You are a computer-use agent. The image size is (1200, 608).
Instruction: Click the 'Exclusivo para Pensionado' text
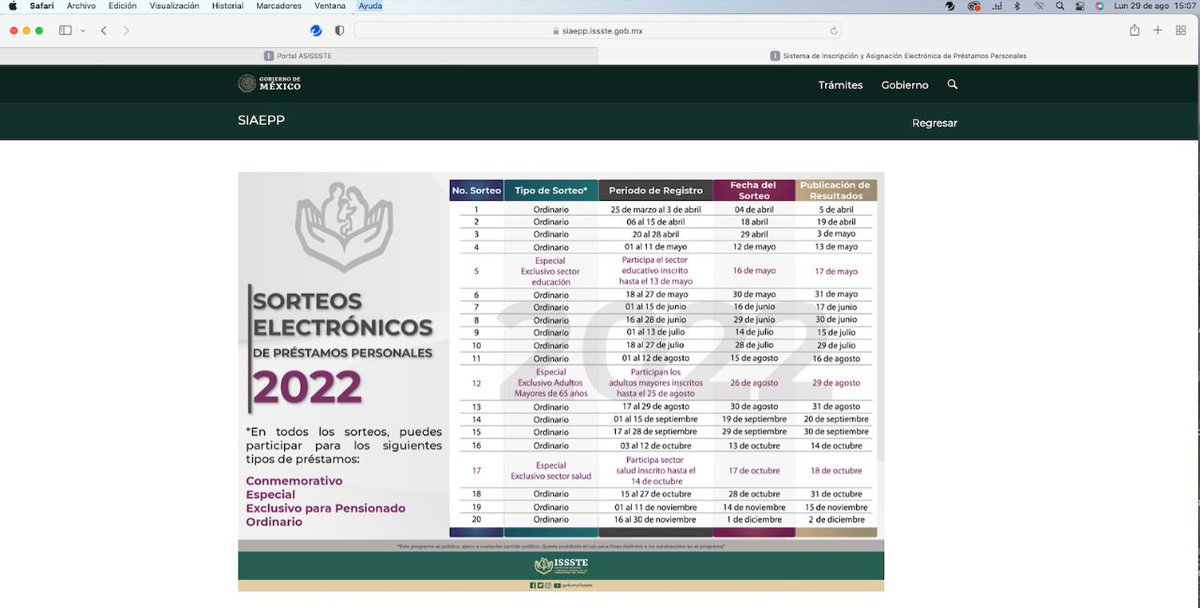click(326, 509)
